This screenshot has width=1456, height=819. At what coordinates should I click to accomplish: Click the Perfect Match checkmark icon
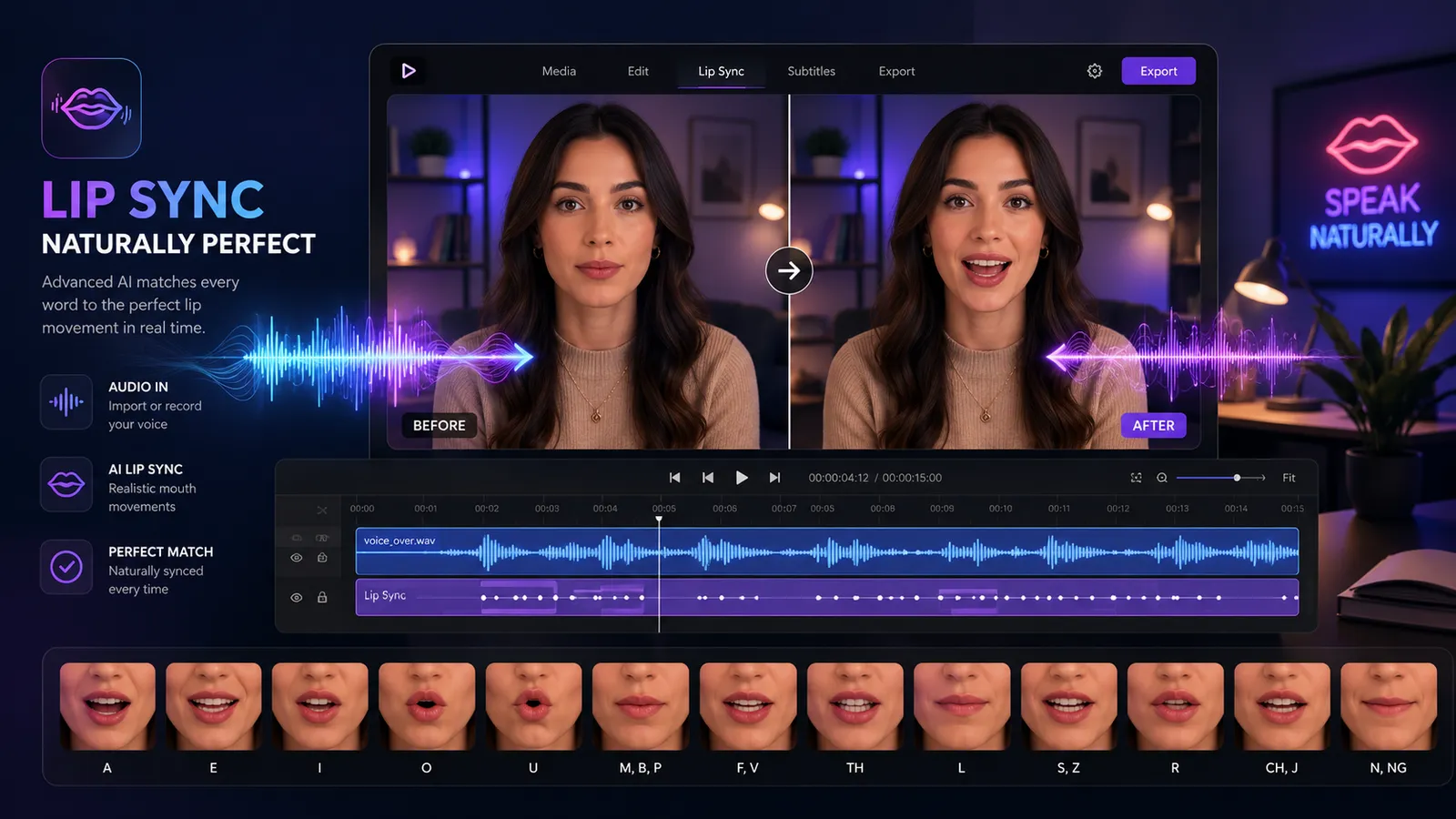[66, 567]
